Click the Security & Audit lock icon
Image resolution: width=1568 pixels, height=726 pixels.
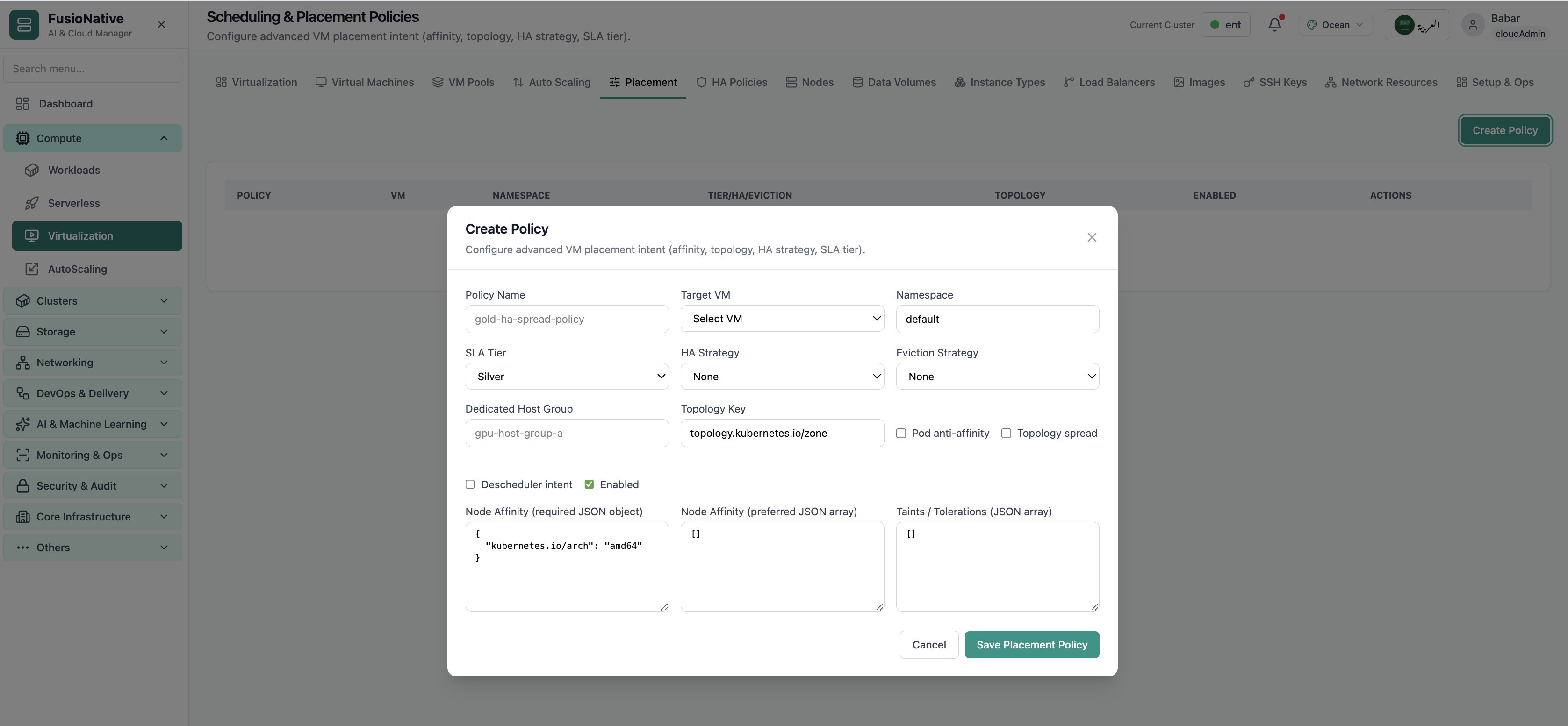tap(22, 486)
